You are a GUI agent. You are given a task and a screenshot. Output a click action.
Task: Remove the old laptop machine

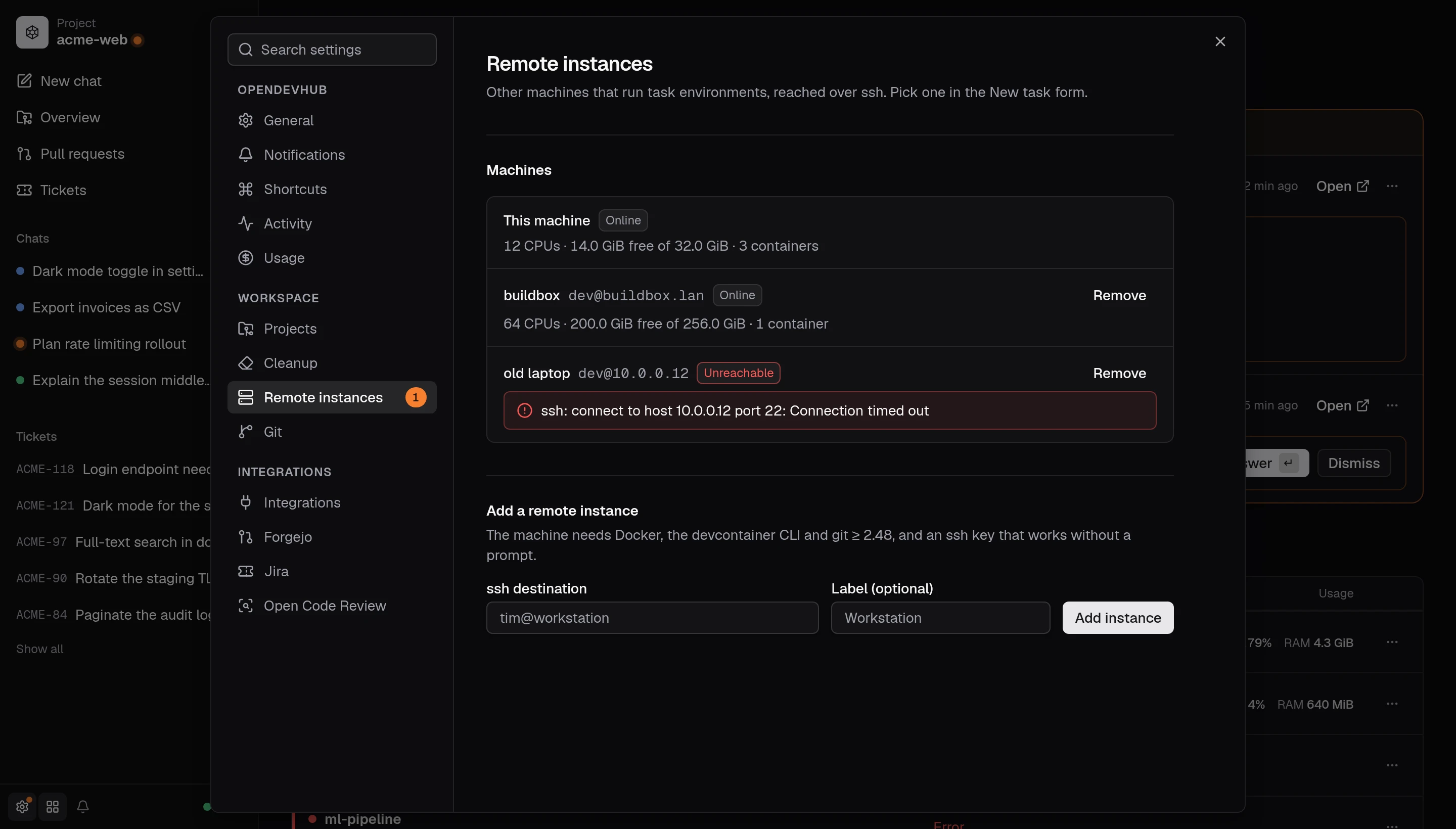[x=1119, y=373]
